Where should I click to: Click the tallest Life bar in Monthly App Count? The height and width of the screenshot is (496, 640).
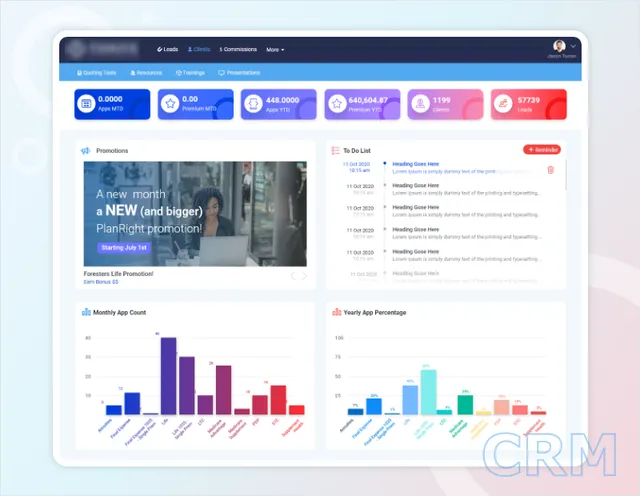click(x=168, y=375)
